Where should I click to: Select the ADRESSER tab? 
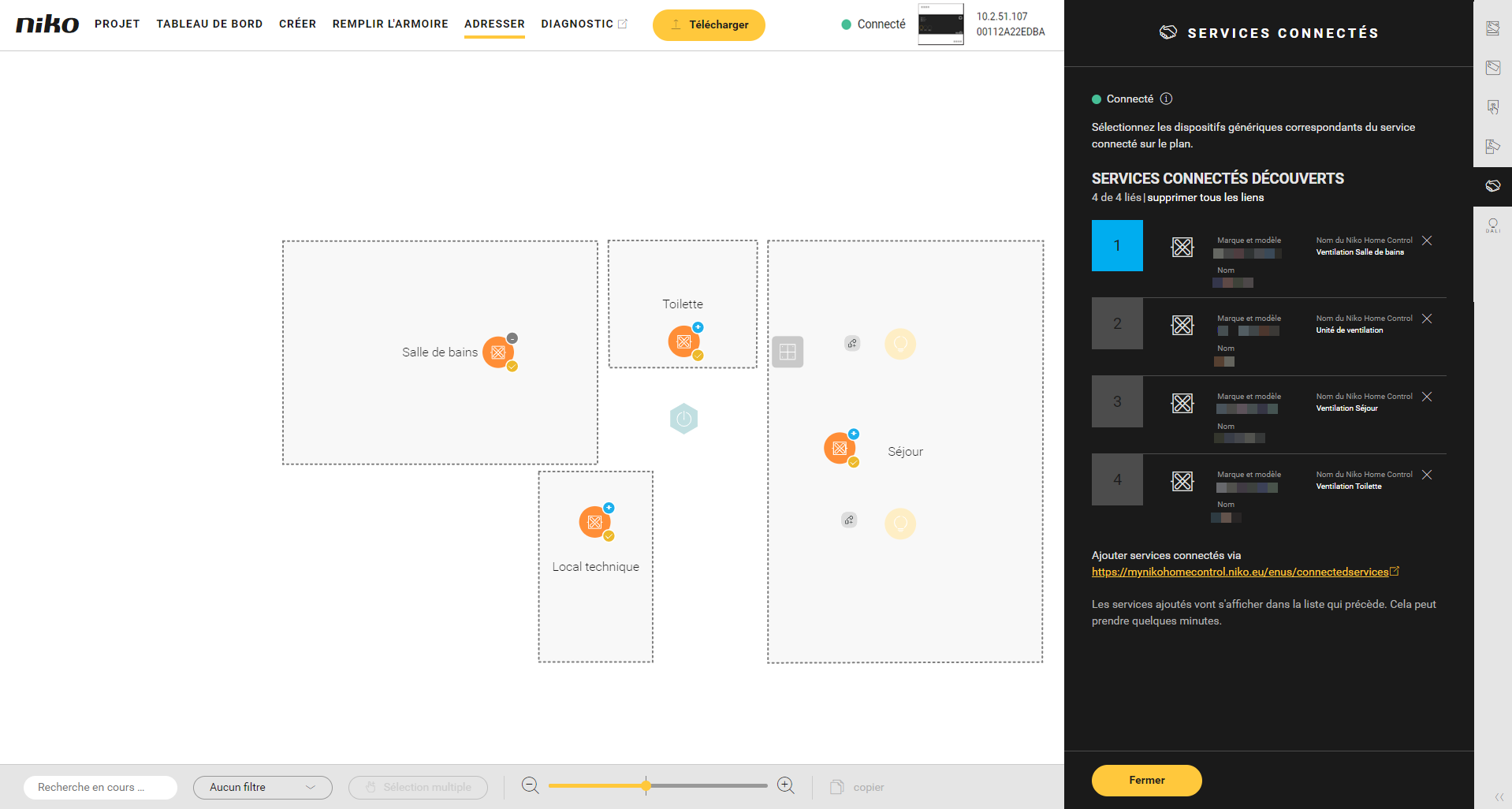[494, 24]
